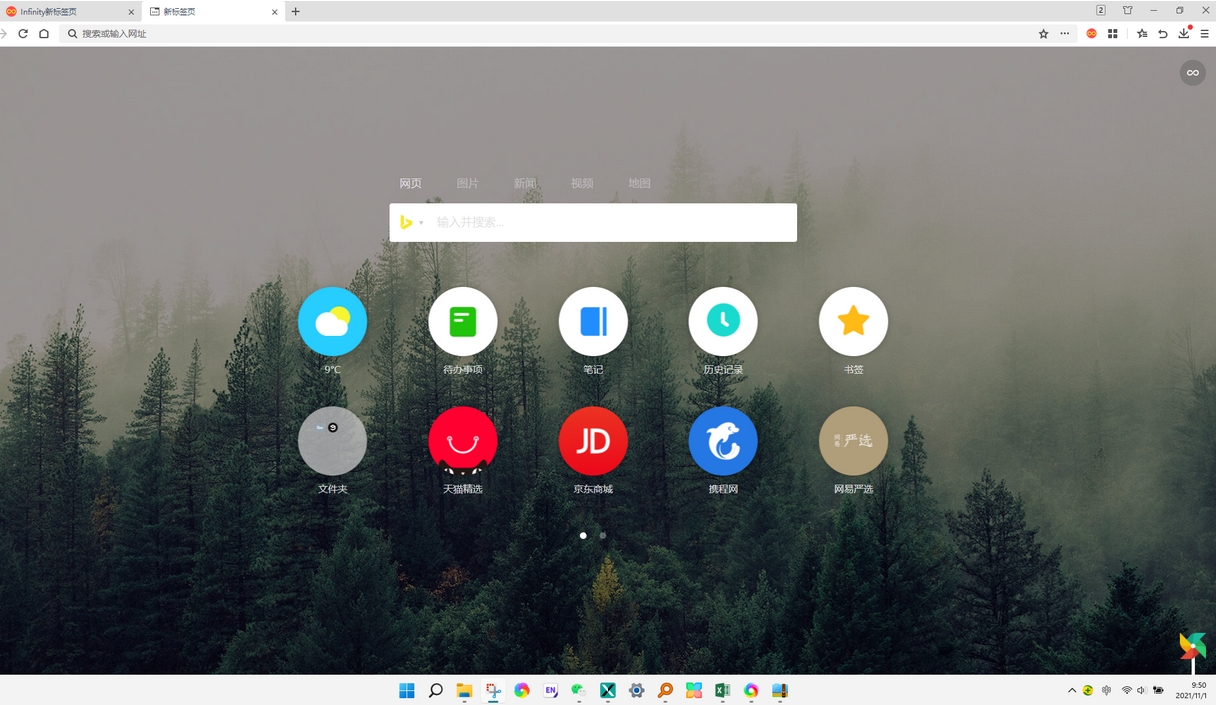Open the 待办事项 to-do icon
Viewport: 1216px width, 705px height.
[463, 321]
